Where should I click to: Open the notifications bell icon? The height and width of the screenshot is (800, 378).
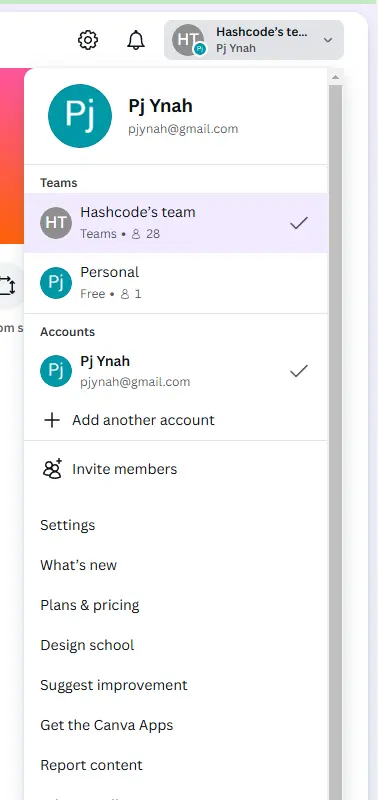click(136, 40)
